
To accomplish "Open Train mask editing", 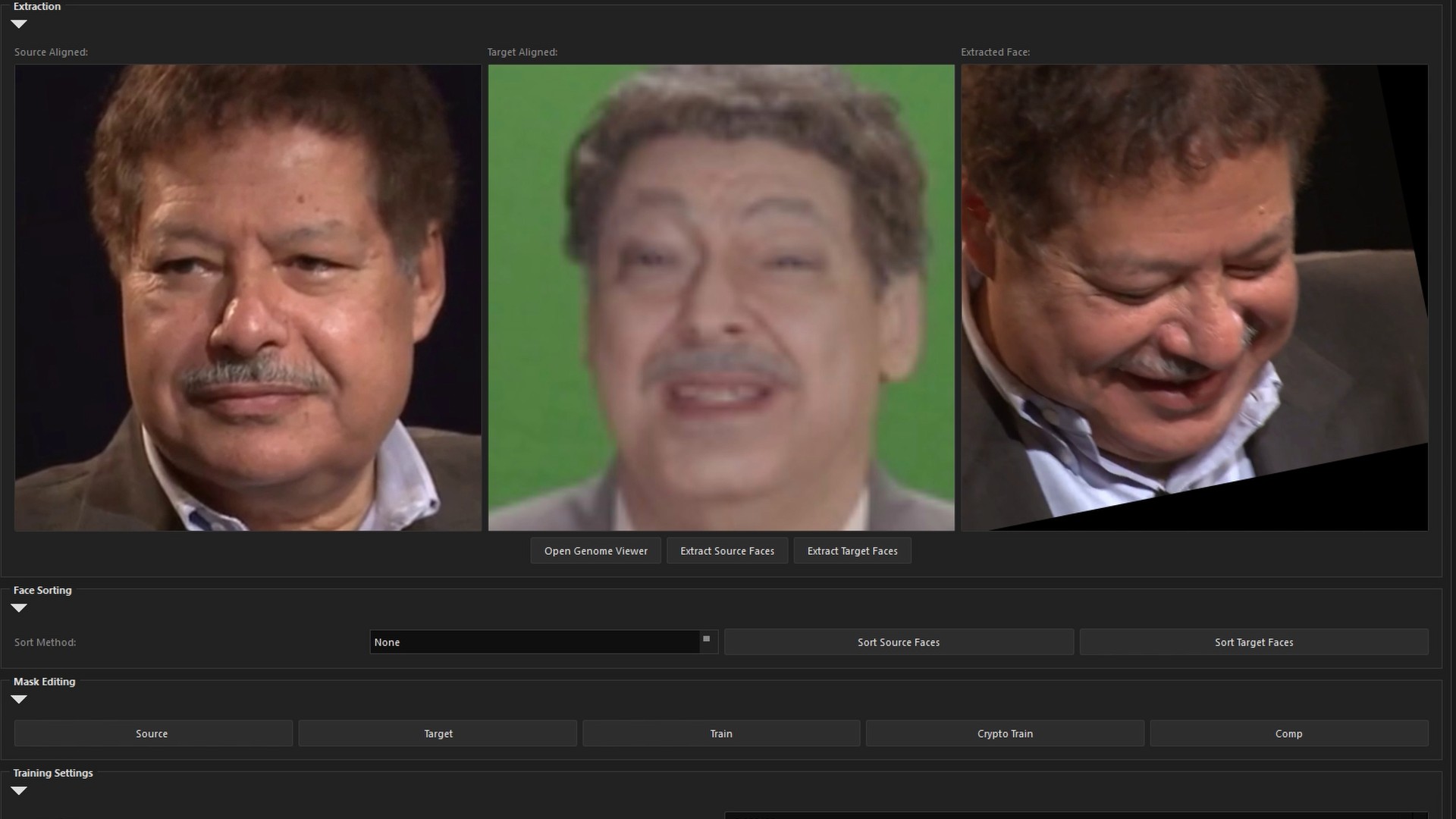I will point(721,734).
